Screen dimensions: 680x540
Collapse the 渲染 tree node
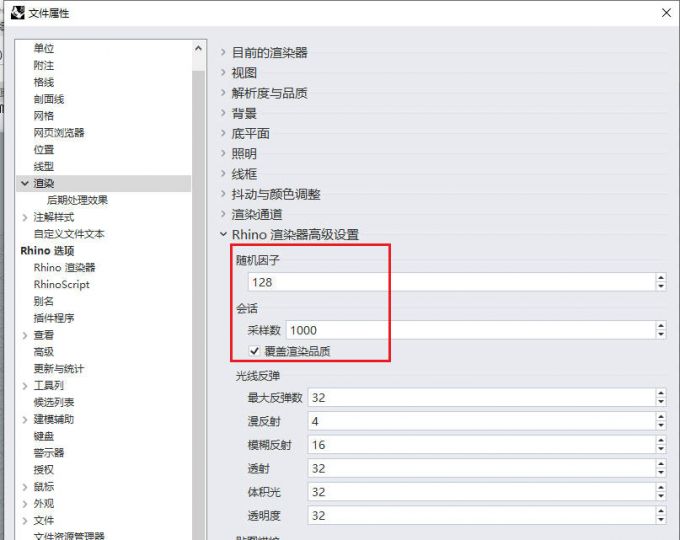pyautogui.click(x=25, y=183)
